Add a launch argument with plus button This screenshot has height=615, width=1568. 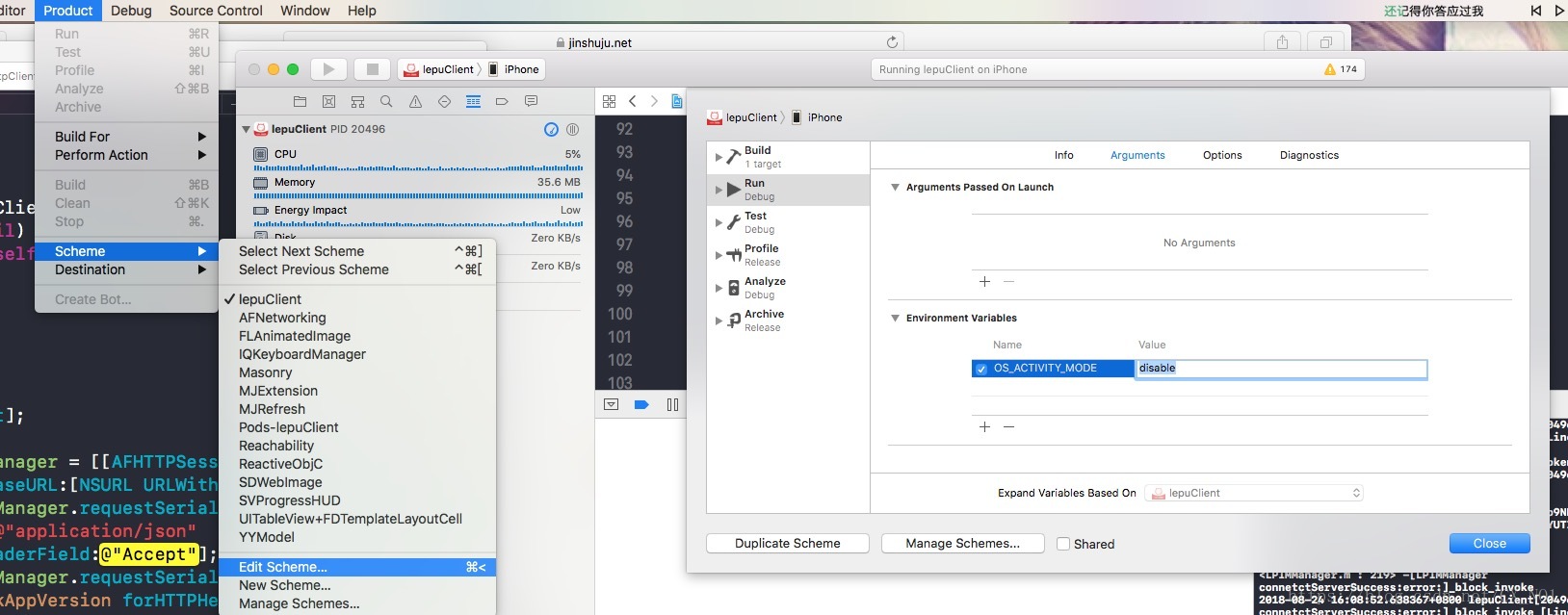click(984, 282)
